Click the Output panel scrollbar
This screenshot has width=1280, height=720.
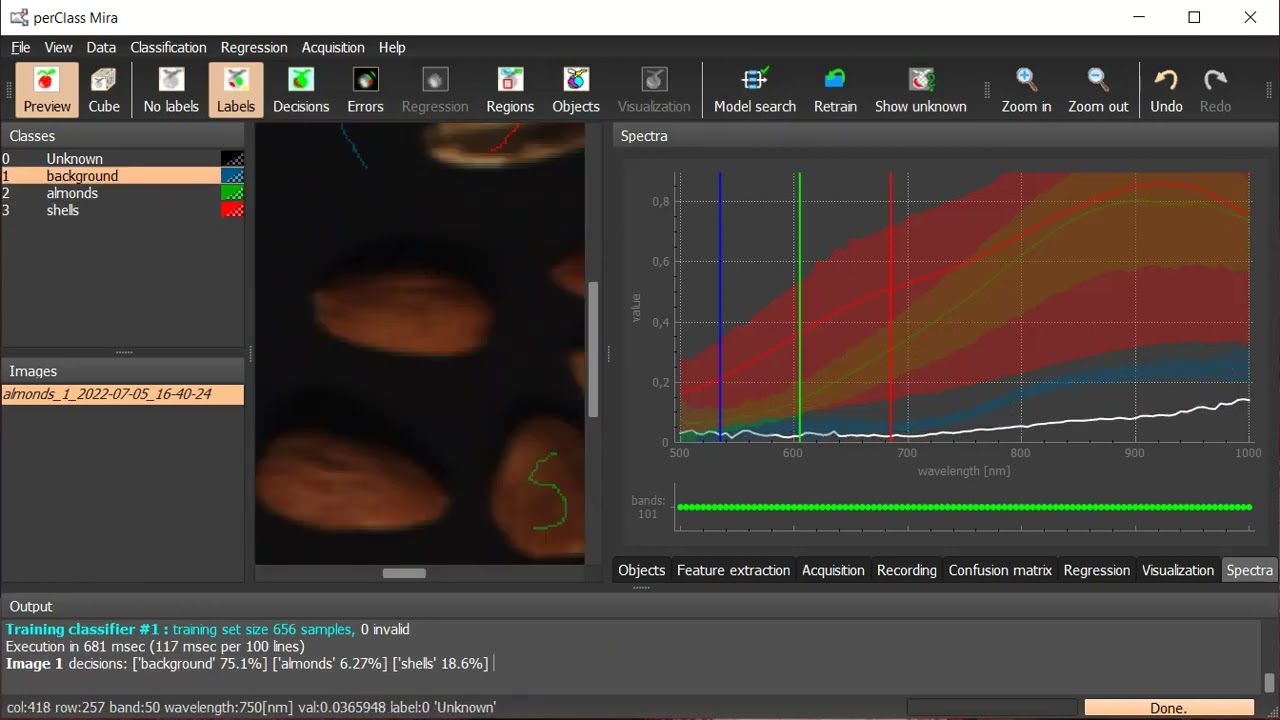click(x=1269, y=683)
